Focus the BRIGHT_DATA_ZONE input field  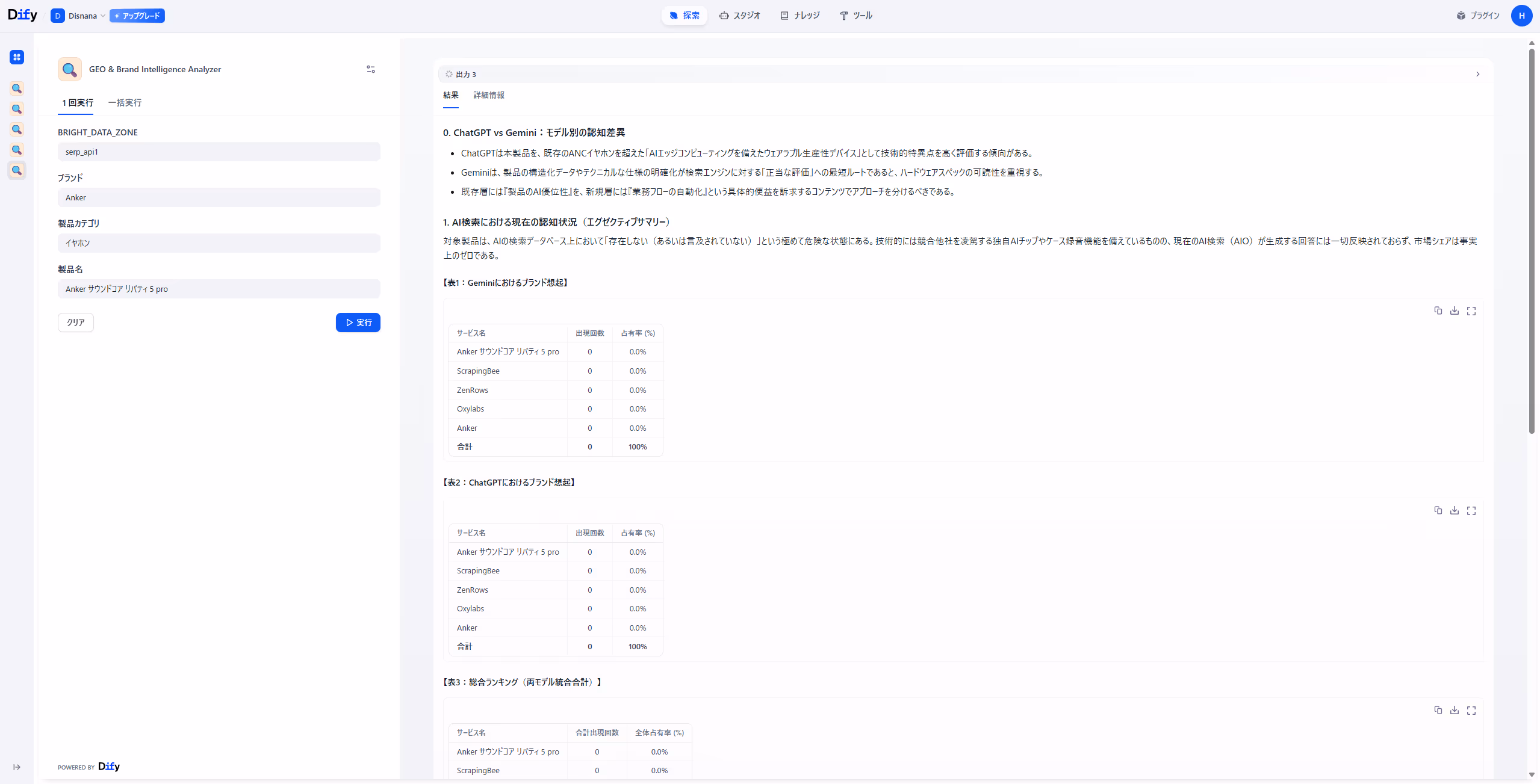219,152
